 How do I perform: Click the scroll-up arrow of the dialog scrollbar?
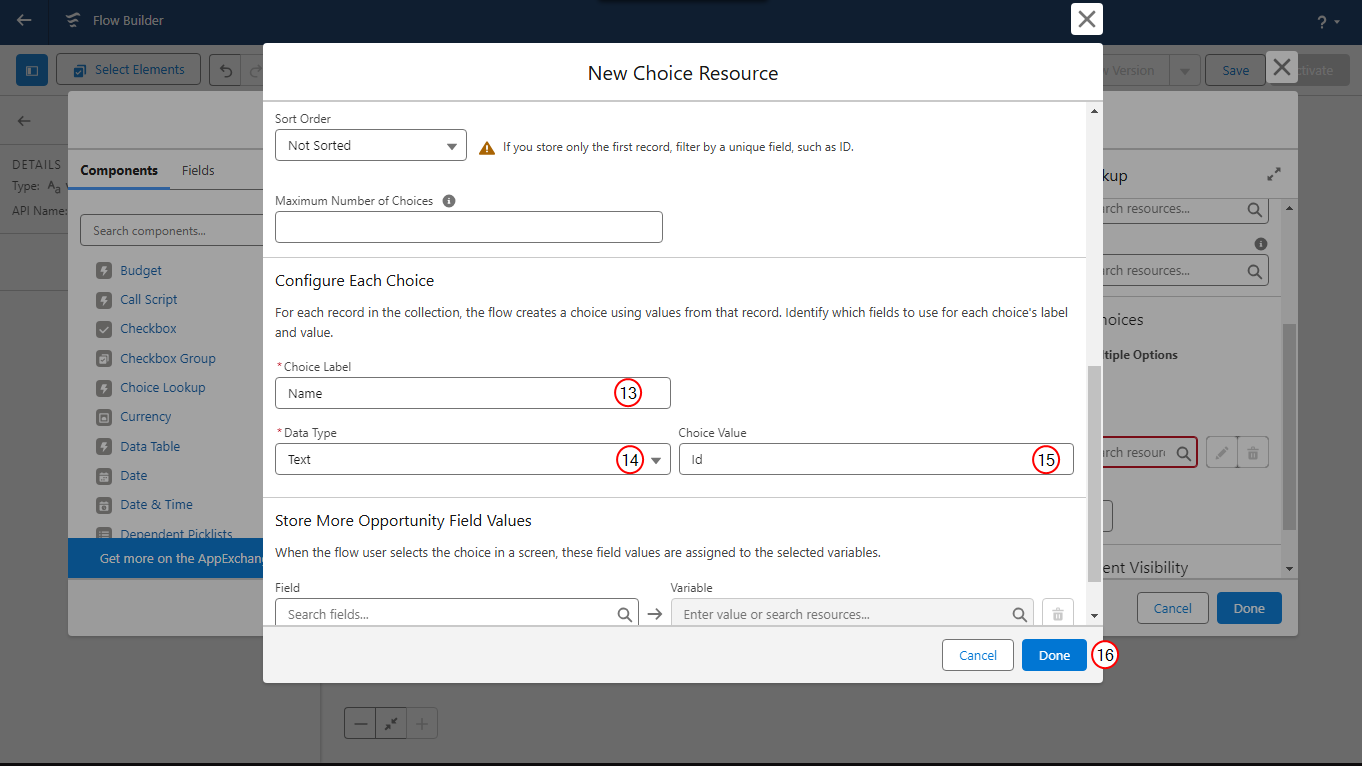[1094, 110]
